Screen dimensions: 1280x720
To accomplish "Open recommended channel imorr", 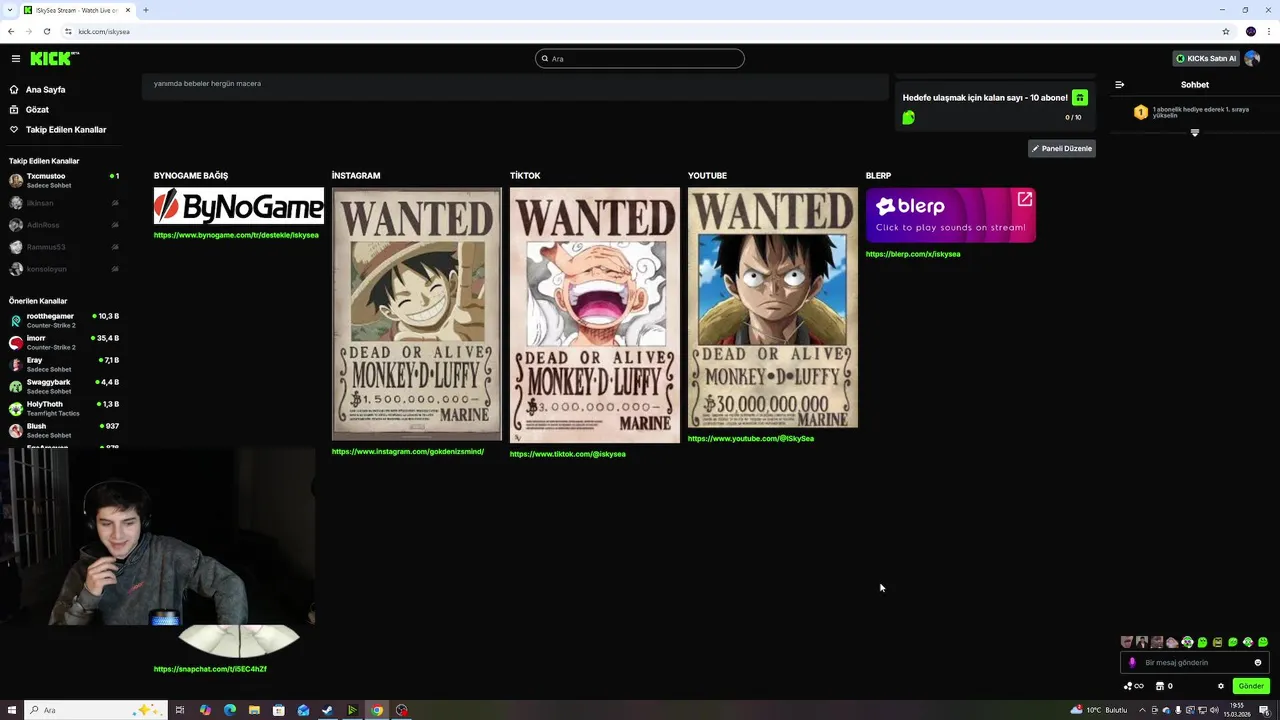I will click(x=63, y=342).
